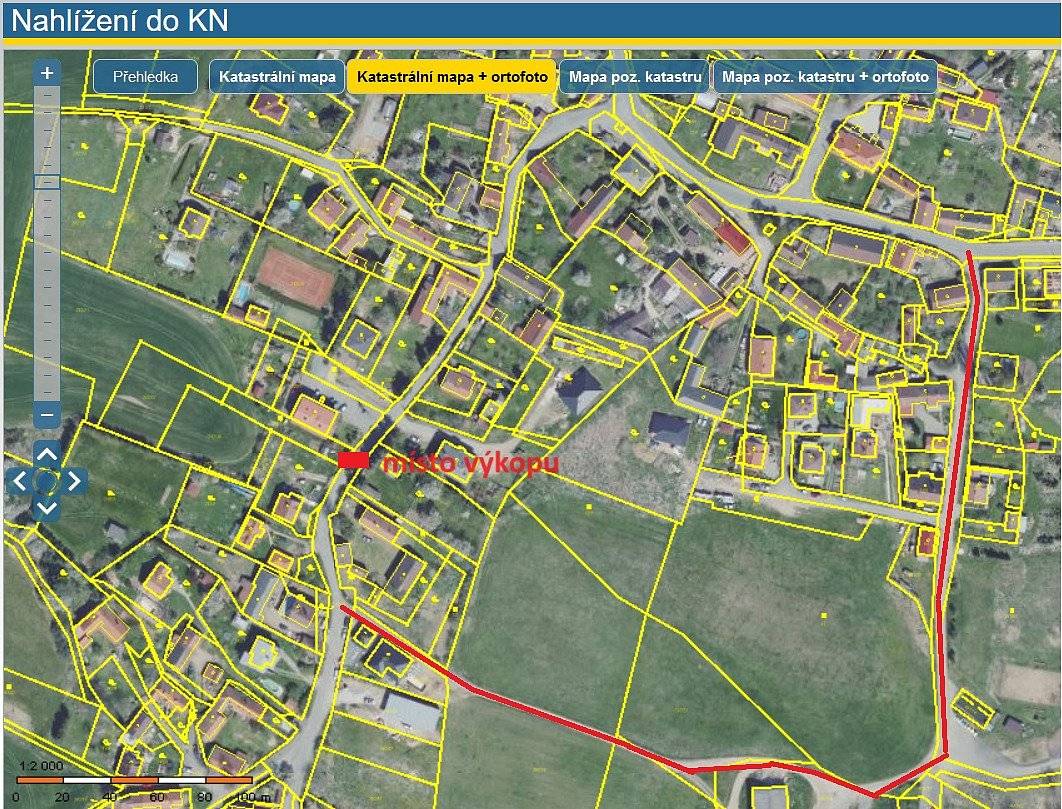
Task: Pan the map east with the right arrow
Action: pos(73,479)
